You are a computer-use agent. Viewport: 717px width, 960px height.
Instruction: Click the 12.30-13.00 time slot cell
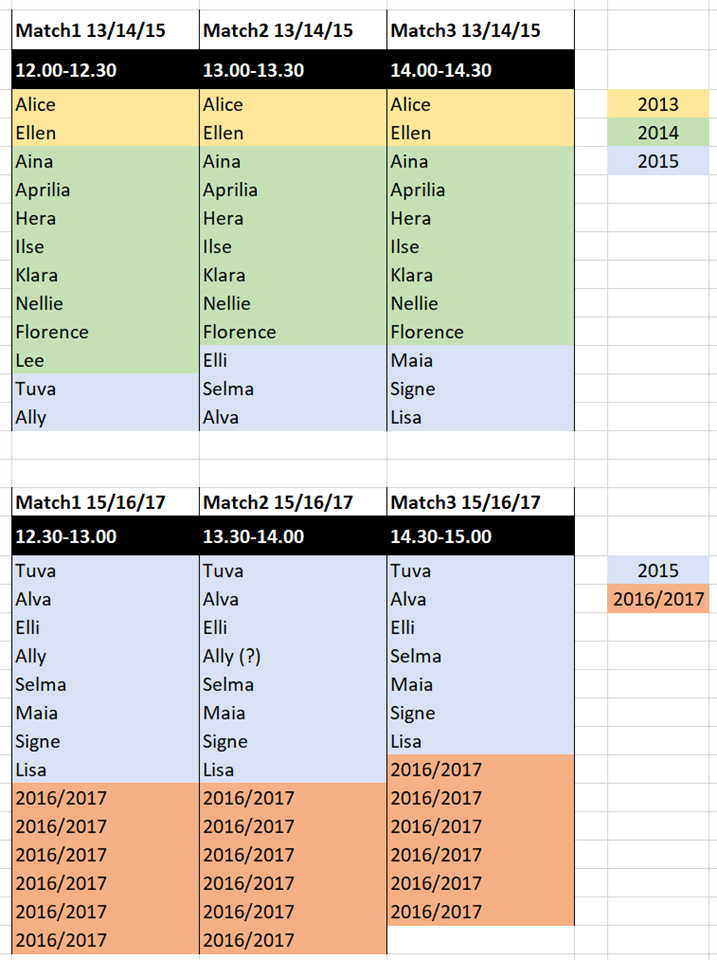point(105,536)
